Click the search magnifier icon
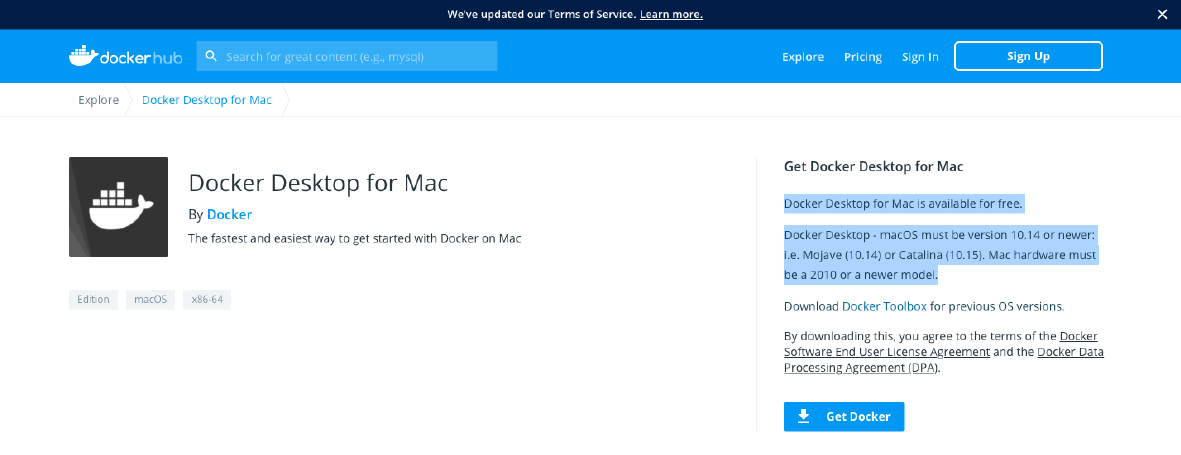 pos(211,56)
